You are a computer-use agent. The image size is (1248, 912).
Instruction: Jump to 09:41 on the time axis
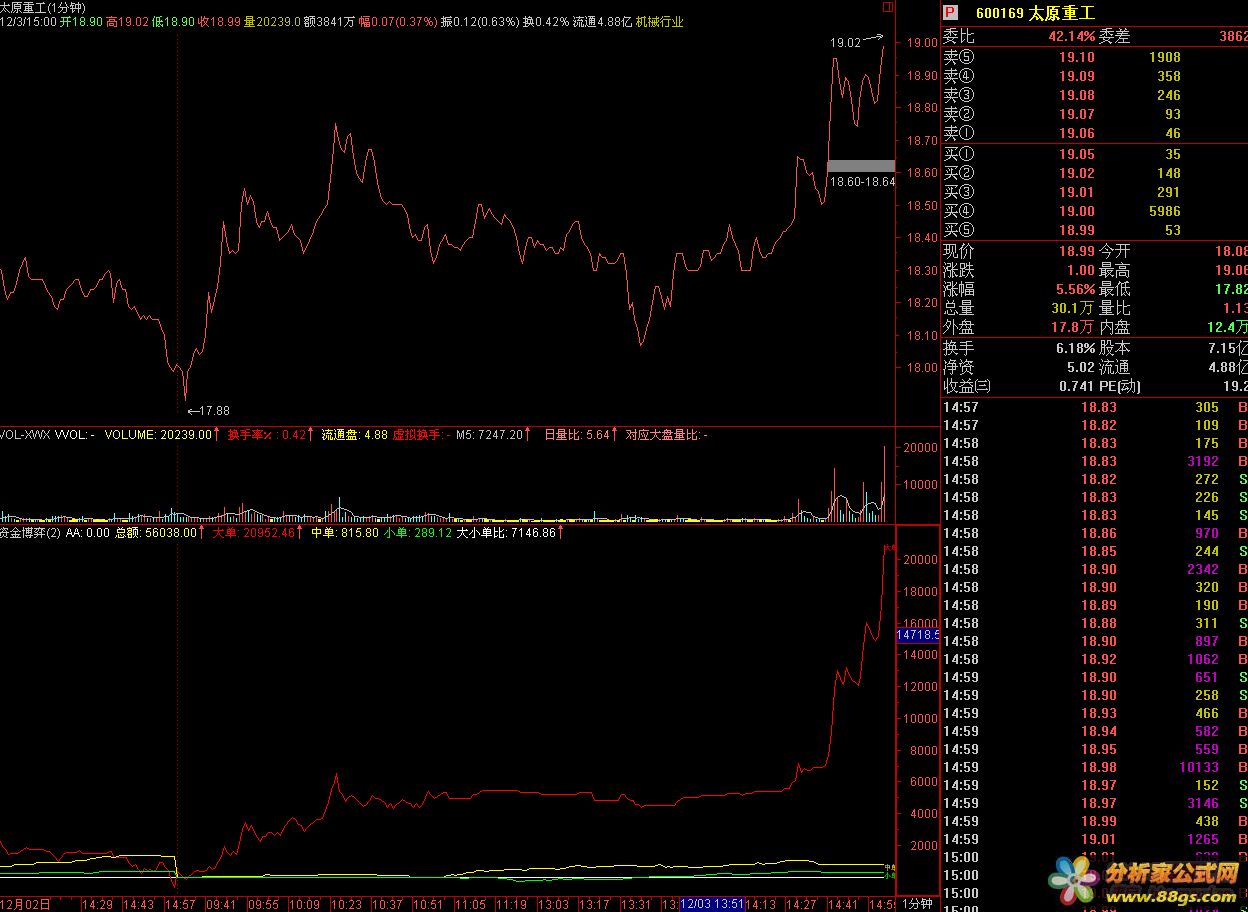220,903
